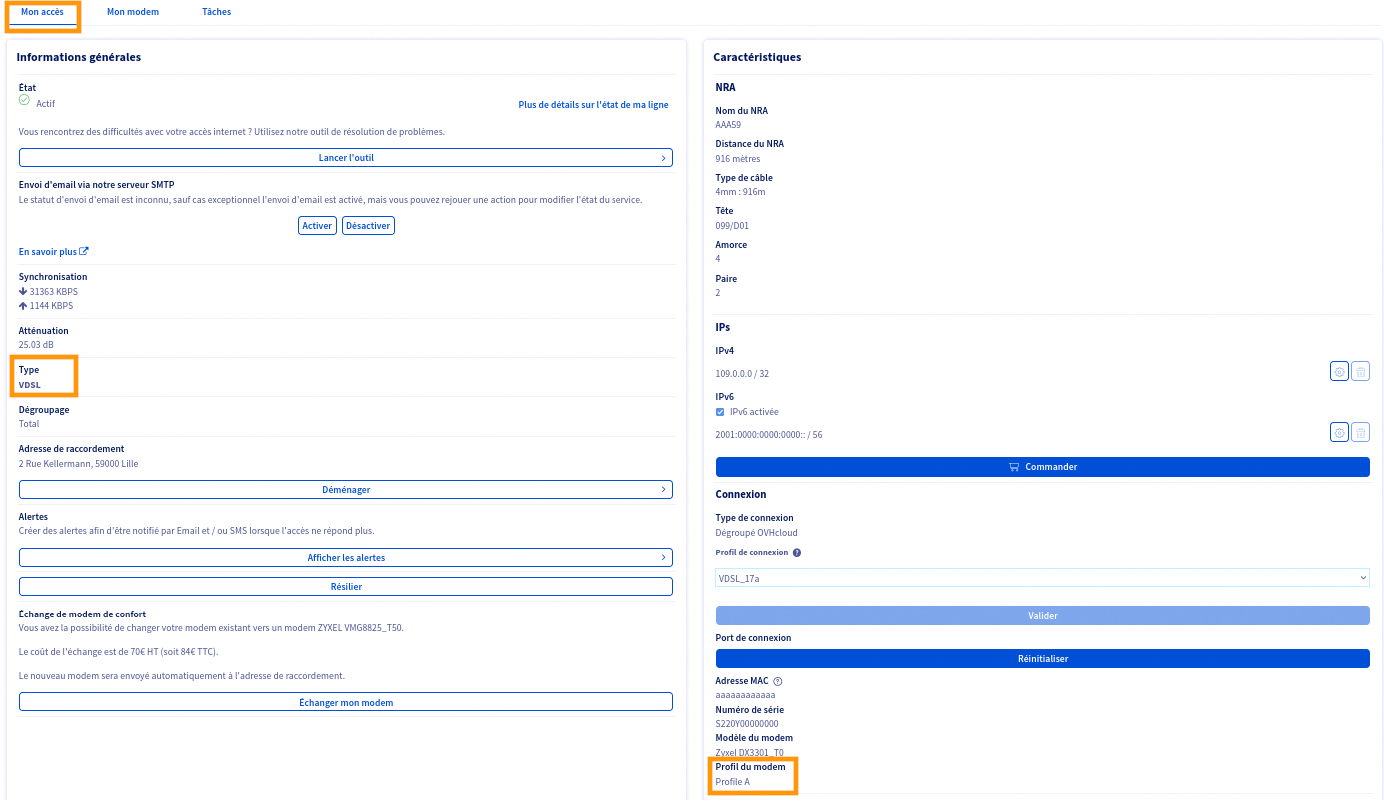Click the Désactiver SMTP button
Screen dimensions: 1384x801
368,225
